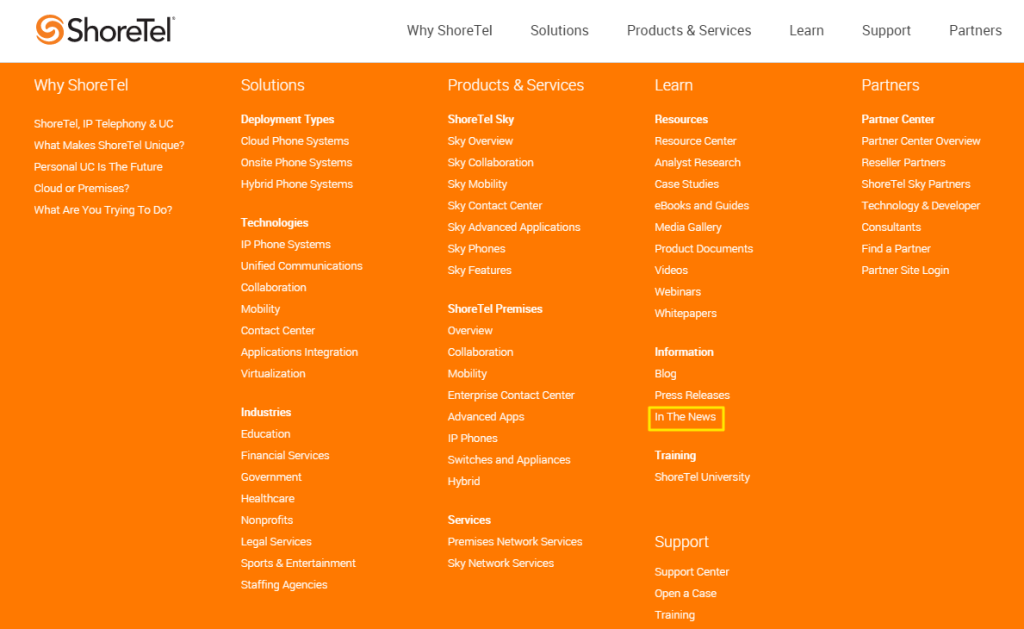Image resolution: width=1024 pixels, height=629 pixels.
Task: Open Blog under Information
Action: 665,374
